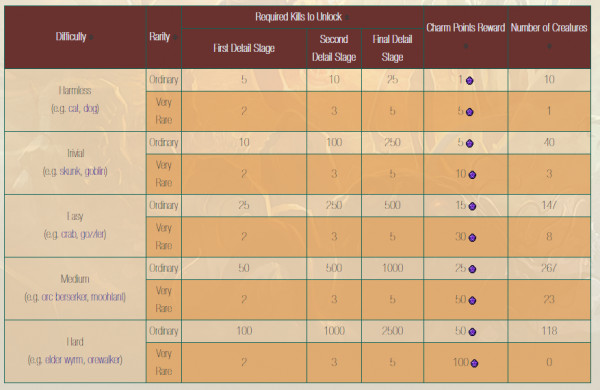Open the gozzler creature link

click(92, 234)
